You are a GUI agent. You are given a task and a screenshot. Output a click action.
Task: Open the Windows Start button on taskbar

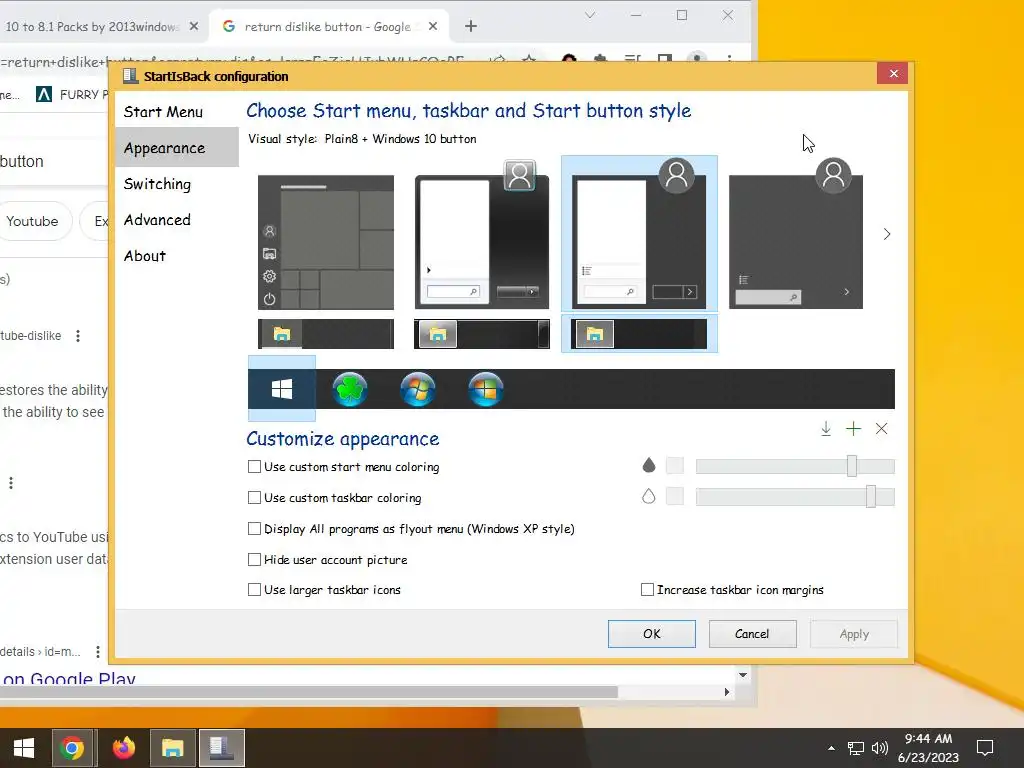24,748
